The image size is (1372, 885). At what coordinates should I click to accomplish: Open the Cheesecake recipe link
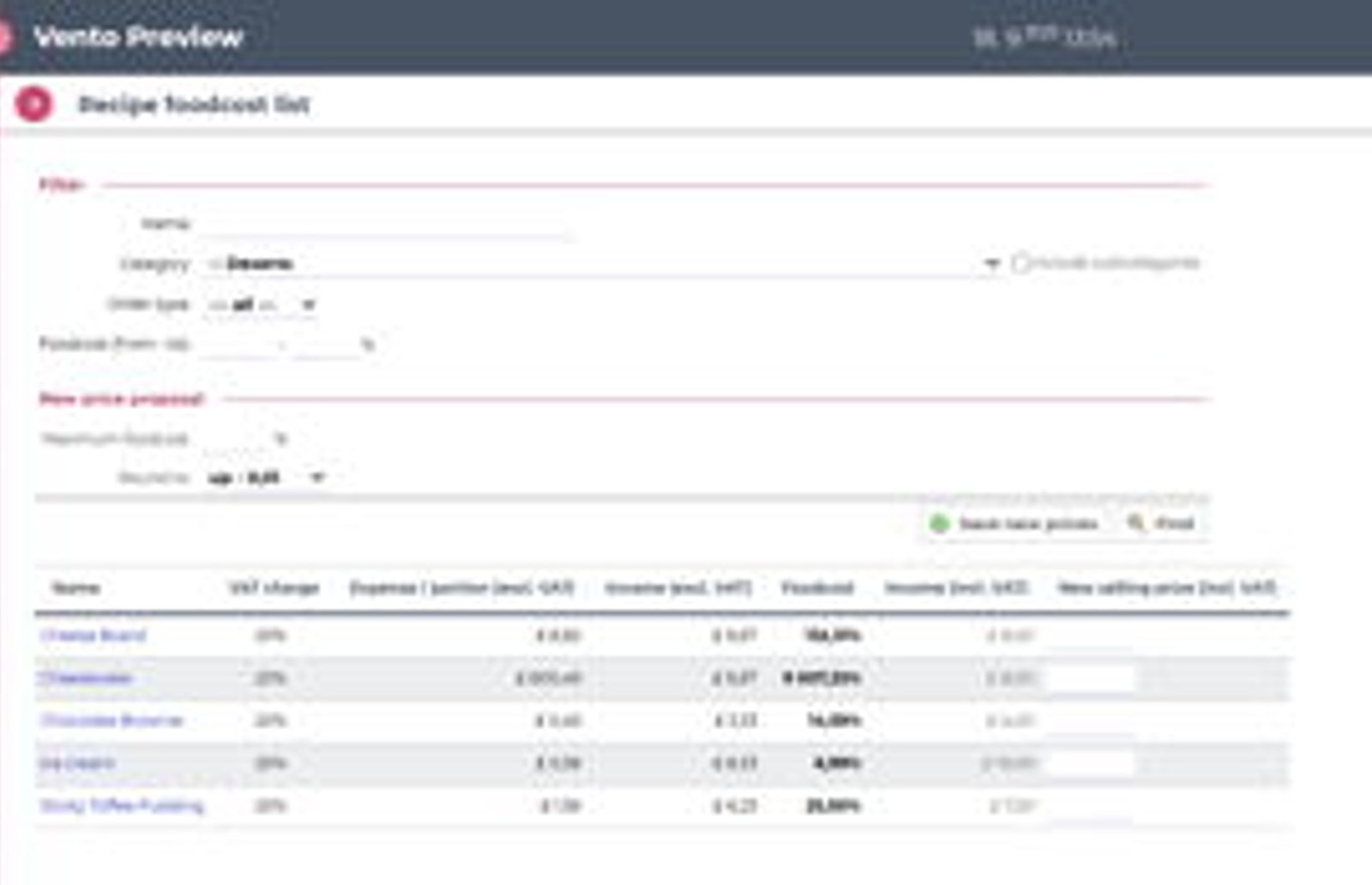tap(87, 678)
